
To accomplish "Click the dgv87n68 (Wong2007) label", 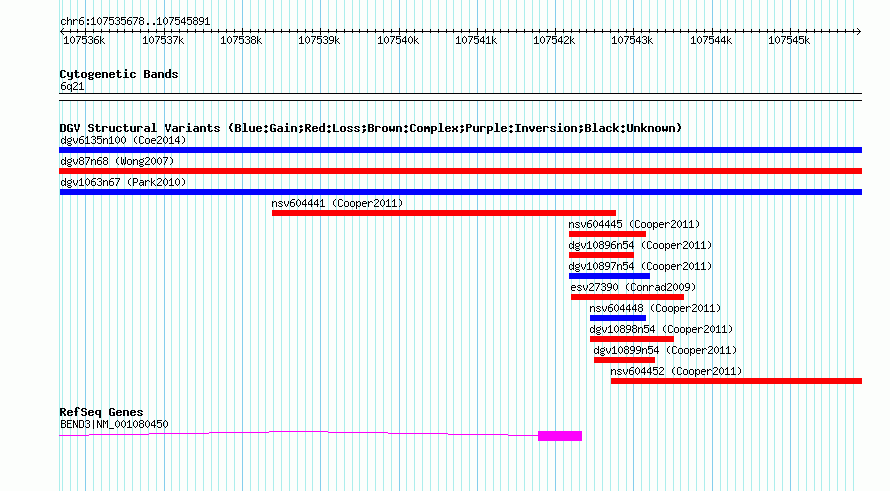I will click(117, 161).
